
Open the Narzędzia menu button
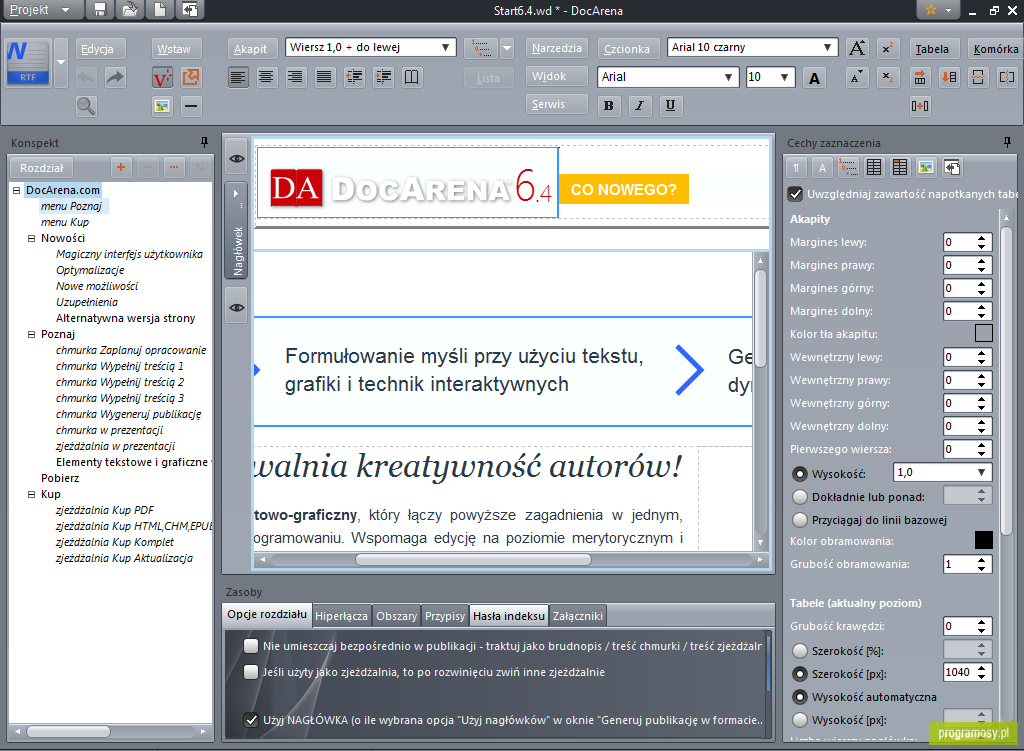click(556, 48)
